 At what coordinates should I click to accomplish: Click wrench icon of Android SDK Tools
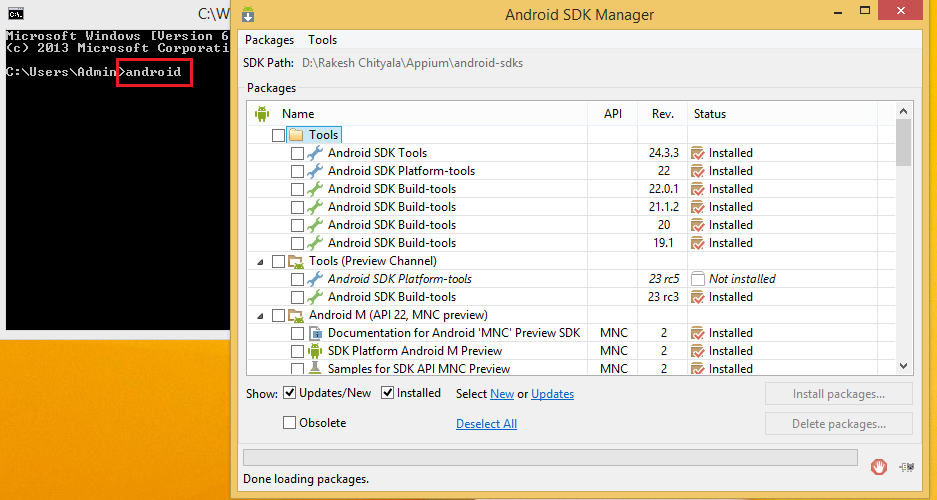click(x=315, y=153)
